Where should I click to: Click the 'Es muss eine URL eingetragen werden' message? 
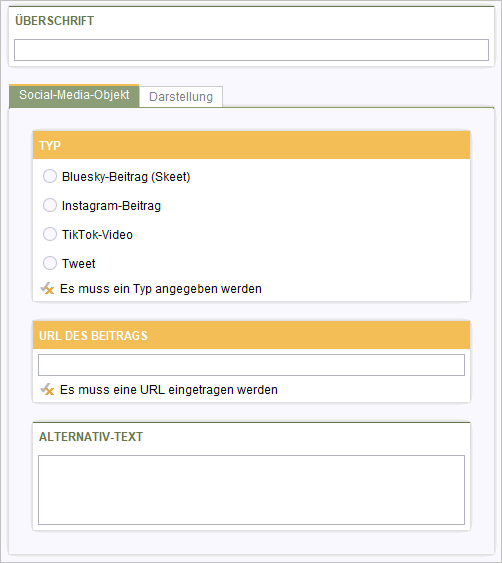click(x=169, y=390)
